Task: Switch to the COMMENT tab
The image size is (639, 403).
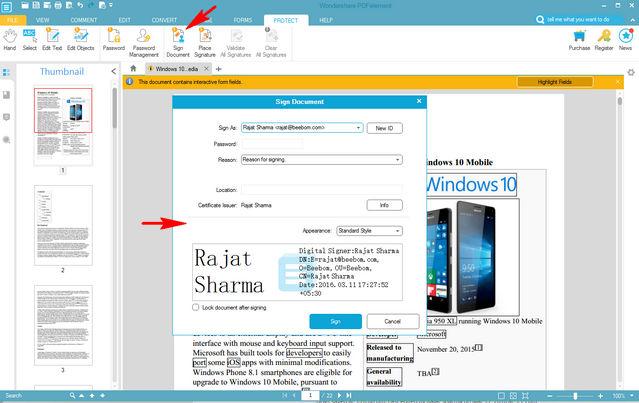Action: [84, 20]
